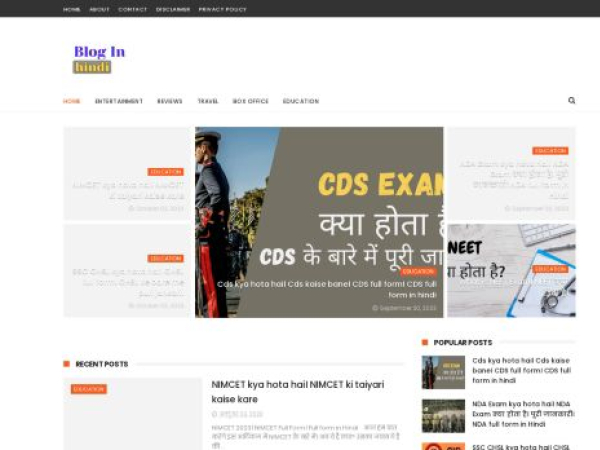Image resolution: width=600 pixels, height=450 pixels.
Task: Select Entertainment in main navigation
Action: (x=119, y=101)
